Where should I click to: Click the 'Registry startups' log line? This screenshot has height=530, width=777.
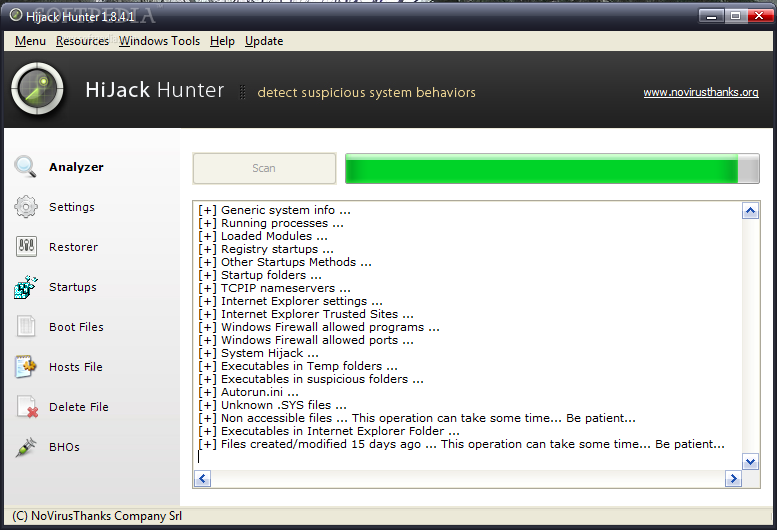pyautogui.click(x=266, y=249)
